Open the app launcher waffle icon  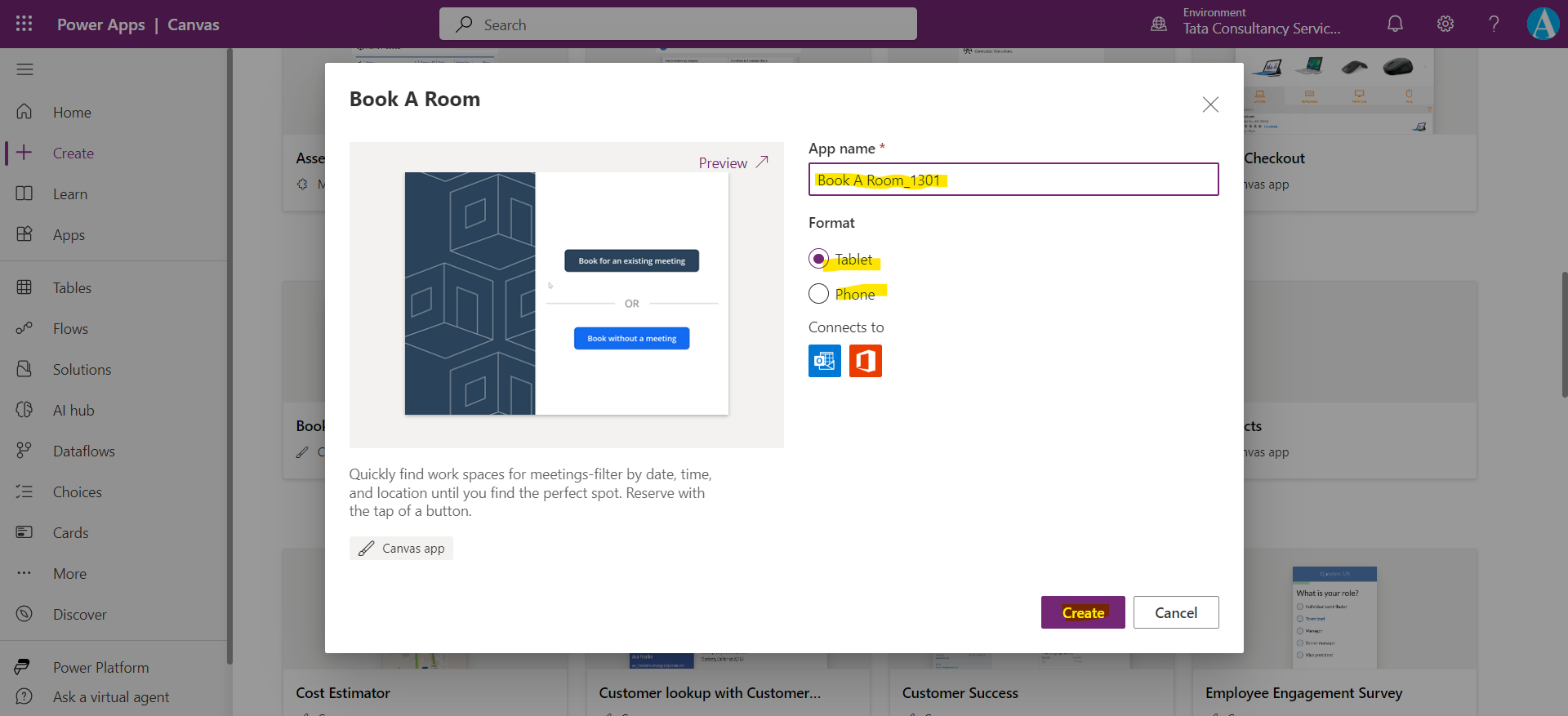(x=24, y=24)
